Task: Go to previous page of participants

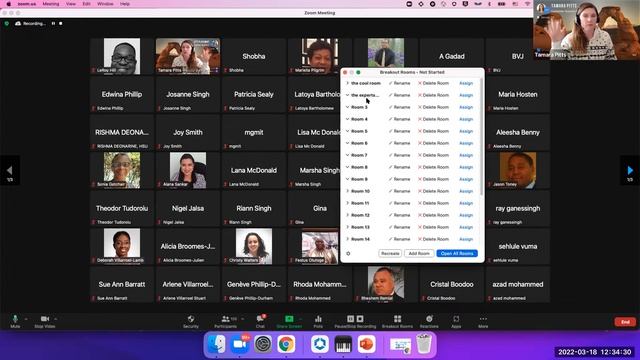Action: coord(9,170)
